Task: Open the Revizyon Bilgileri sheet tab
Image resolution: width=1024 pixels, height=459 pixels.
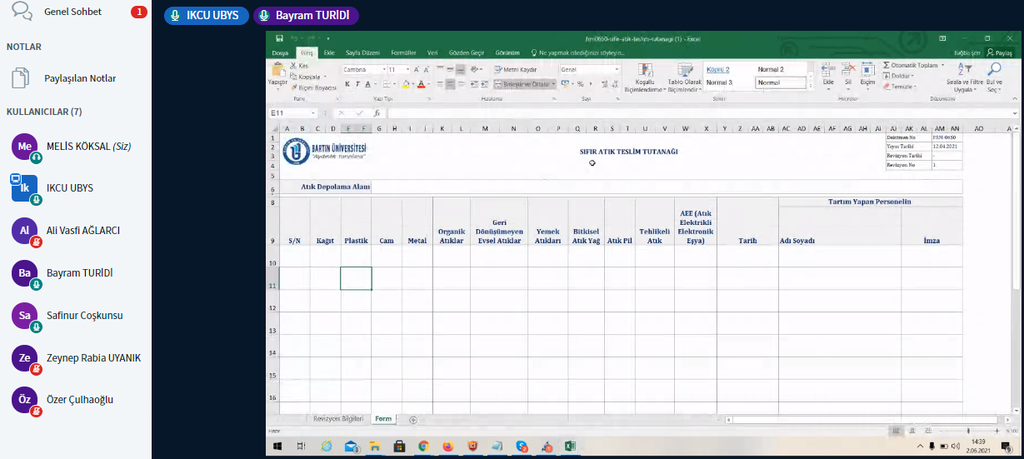Action: (337, 419)
